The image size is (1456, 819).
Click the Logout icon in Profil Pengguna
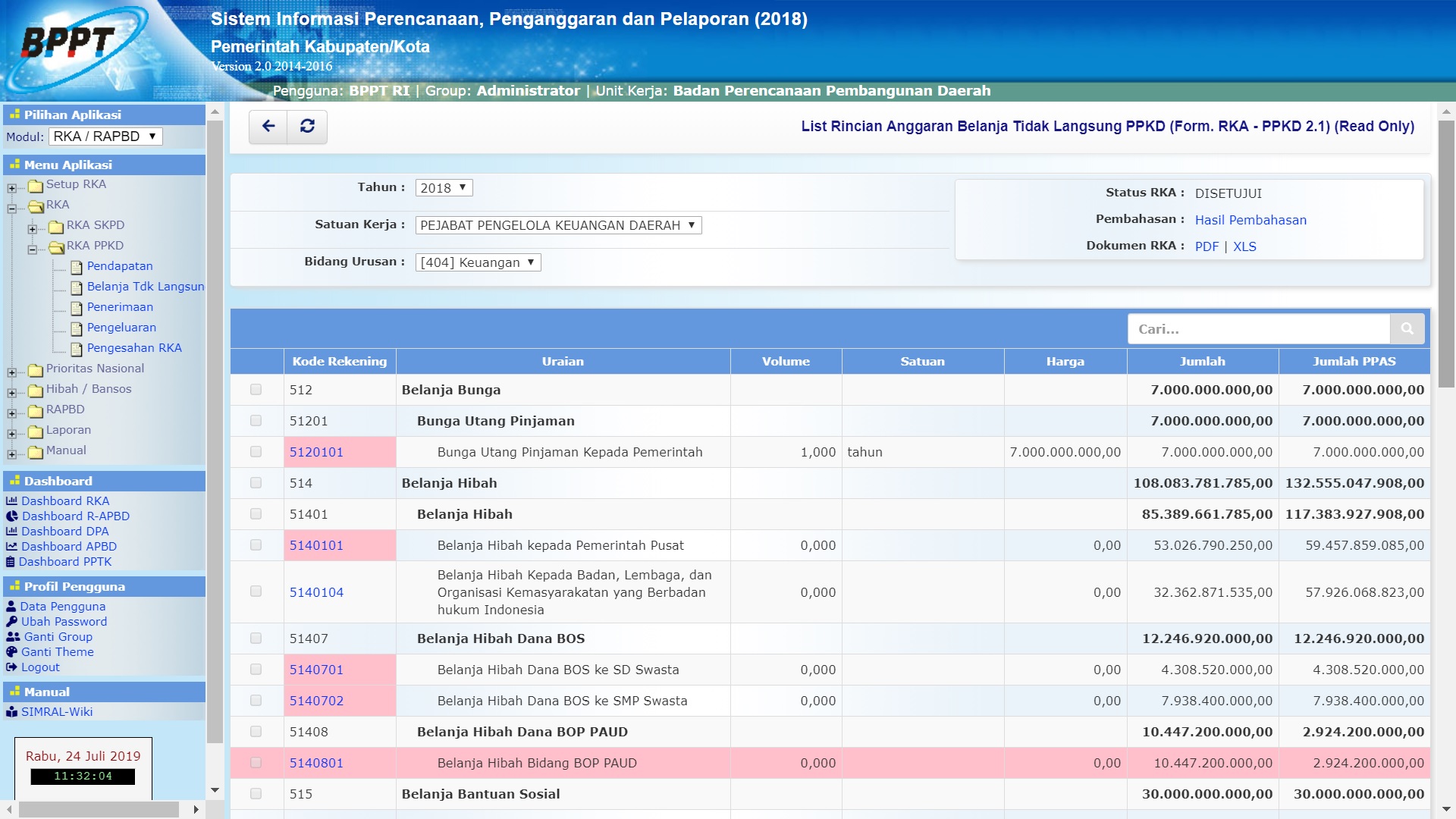point(11,667)
